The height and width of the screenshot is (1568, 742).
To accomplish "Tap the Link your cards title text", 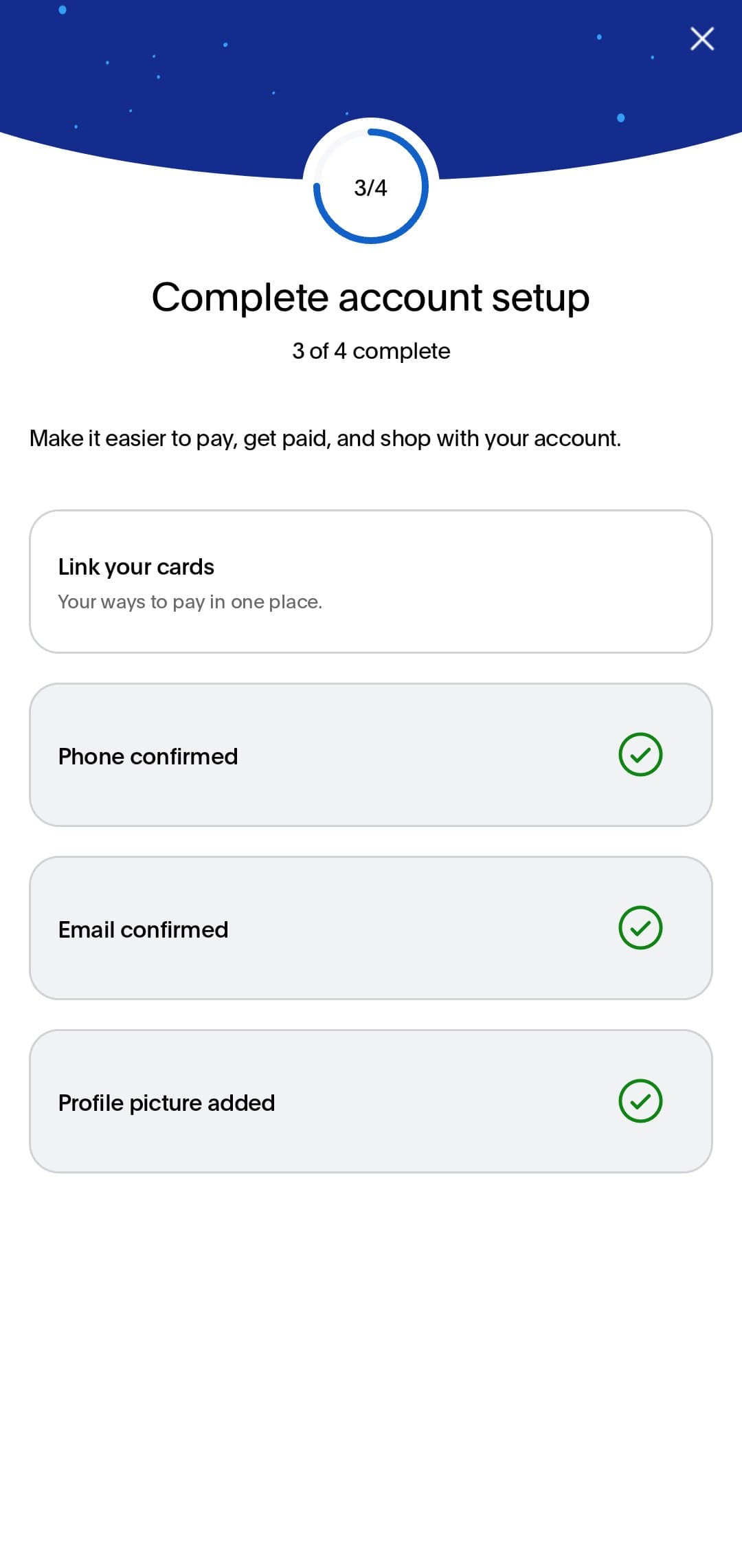I will (136, 567).
